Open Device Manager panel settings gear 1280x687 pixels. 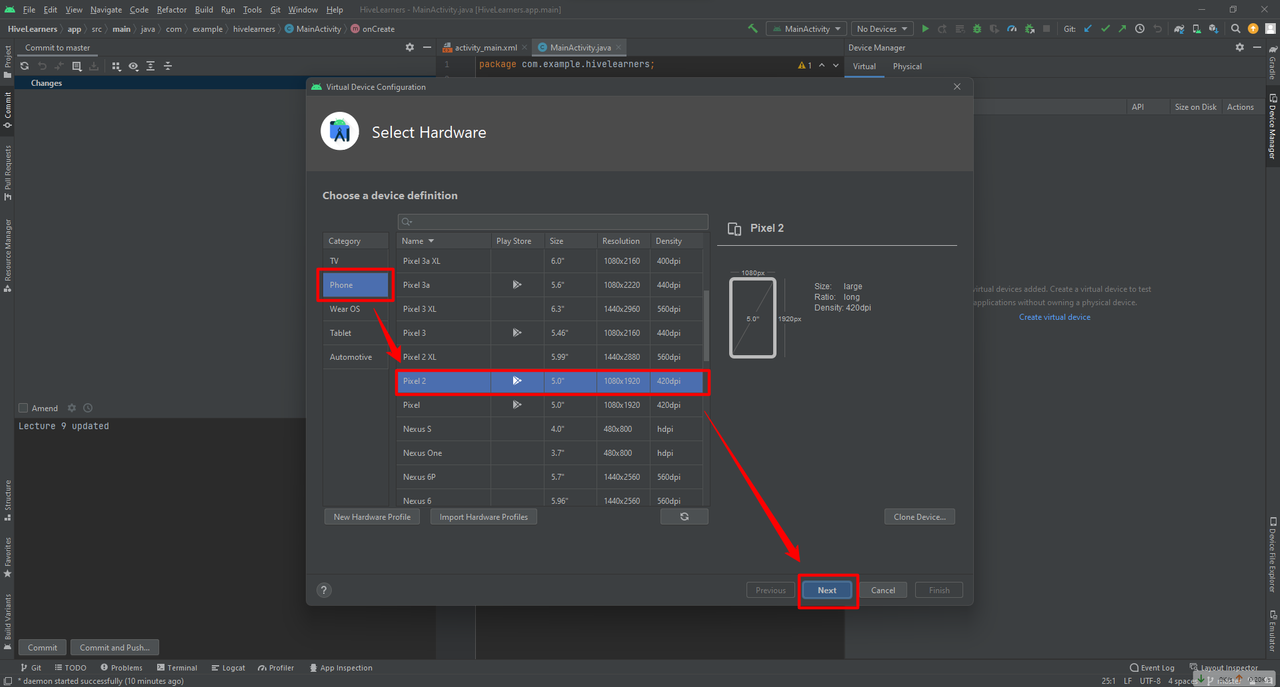click(1240, 47)
